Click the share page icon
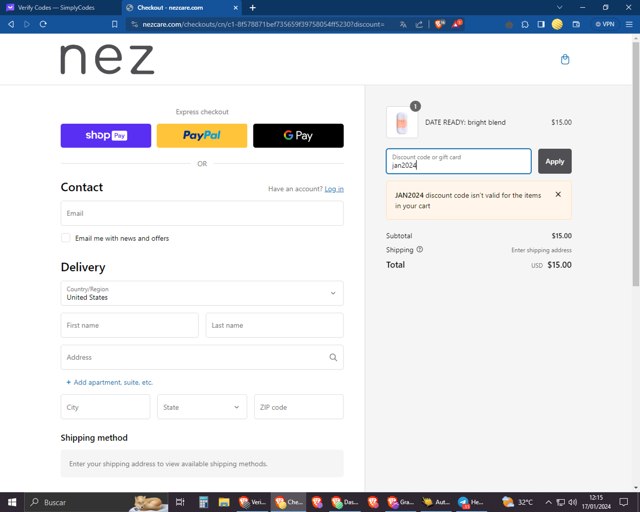This screenshot has width=640, height=512. (419, 24)
